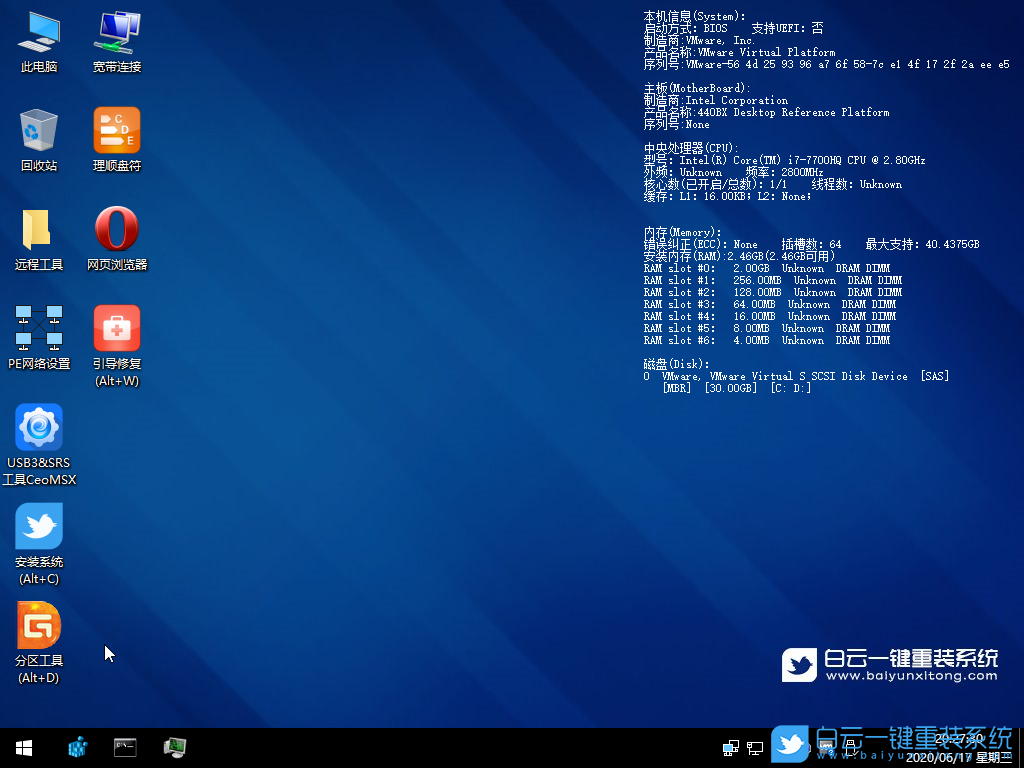Click the dual-monitor display icon in the tray
The width and height of the screenshot is (1024, 768).
click(731, 746)
